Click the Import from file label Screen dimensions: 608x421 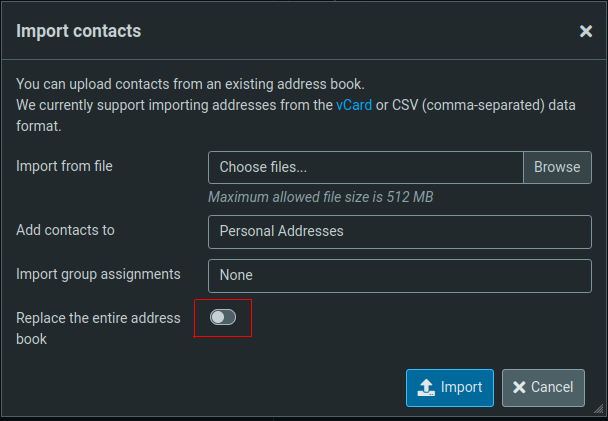coord(64,166)
